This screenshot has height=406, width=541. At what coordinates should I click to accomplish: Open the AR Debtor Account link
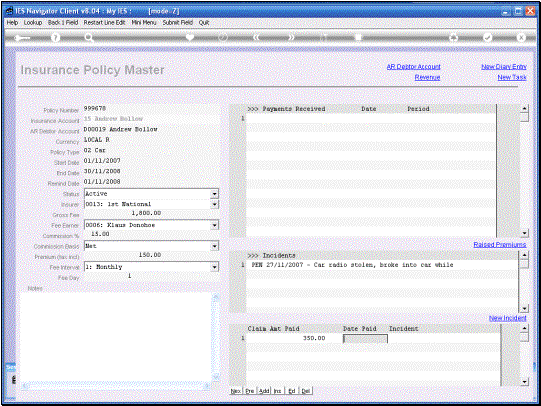click(x=413, y=67)
